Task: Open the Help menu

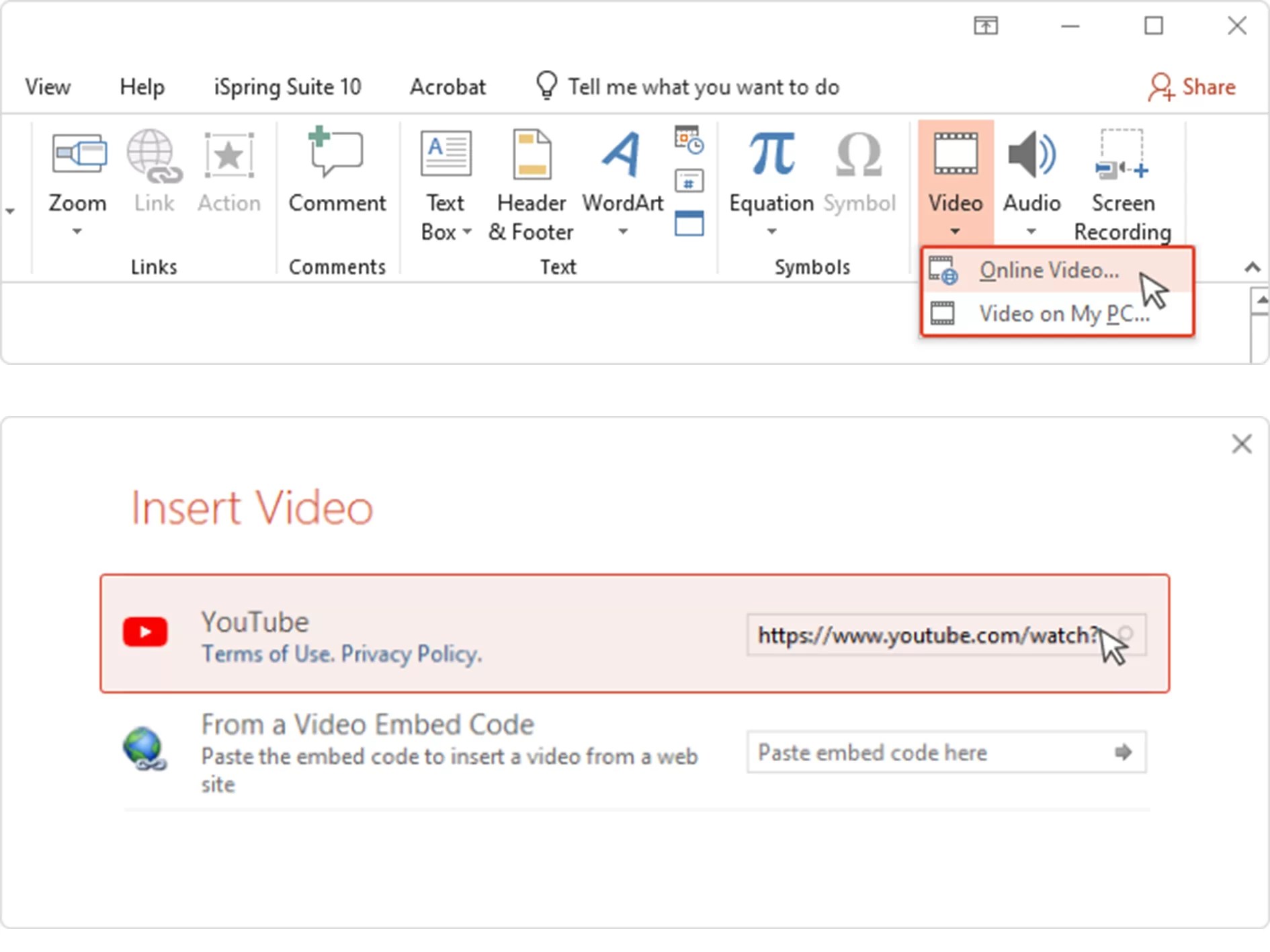Action: [142, 86]
